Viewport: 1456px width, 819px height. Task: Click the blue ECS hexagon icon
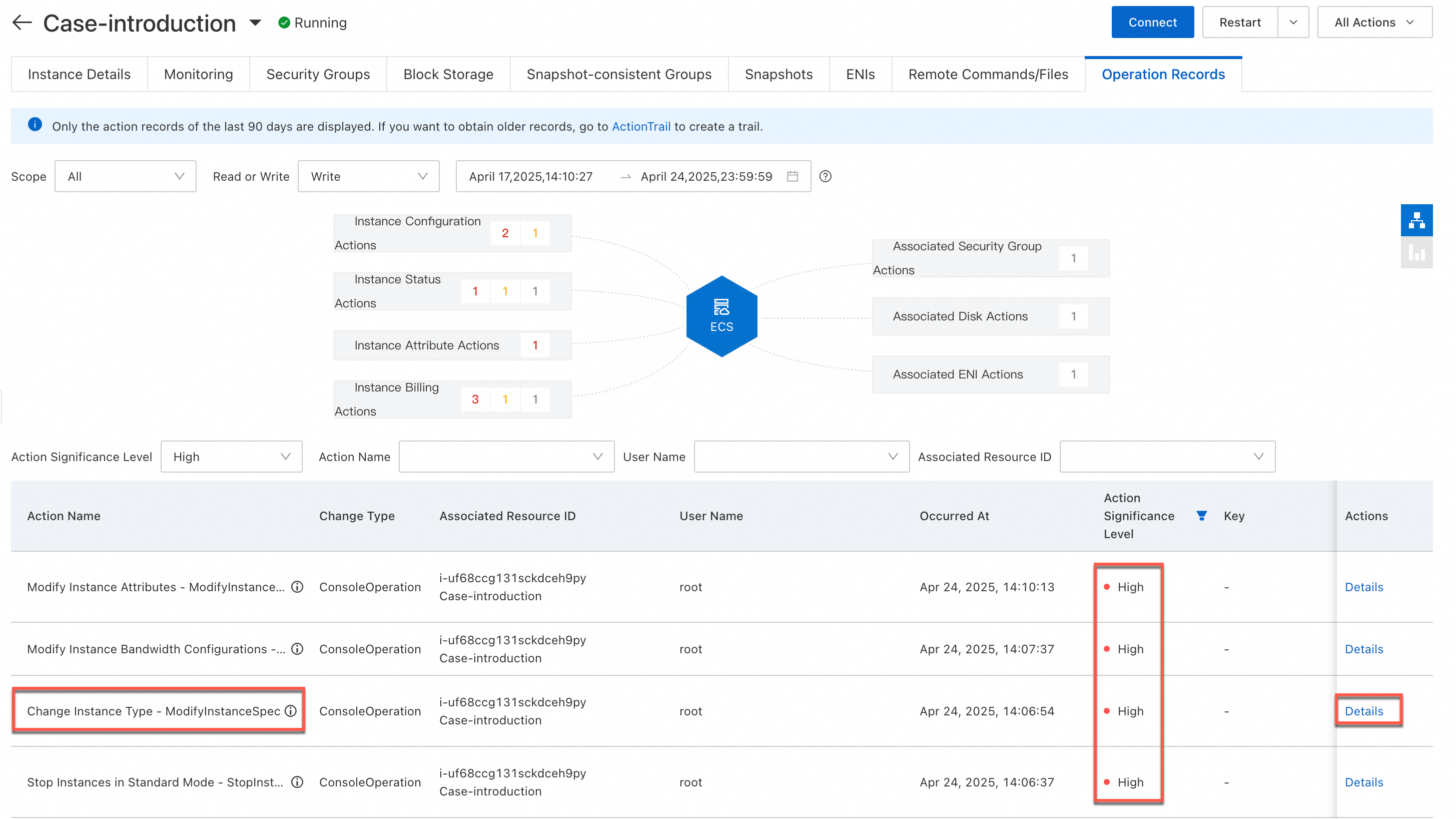(x=721, y=316)
